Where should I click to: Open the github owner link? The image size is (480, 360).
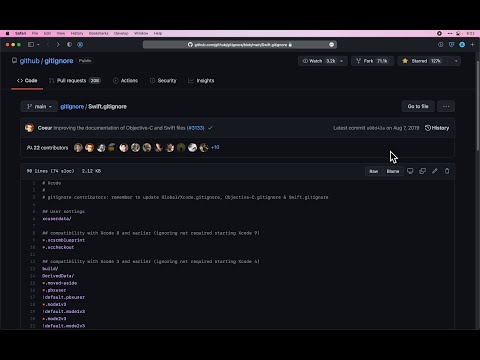pos(29,61)
